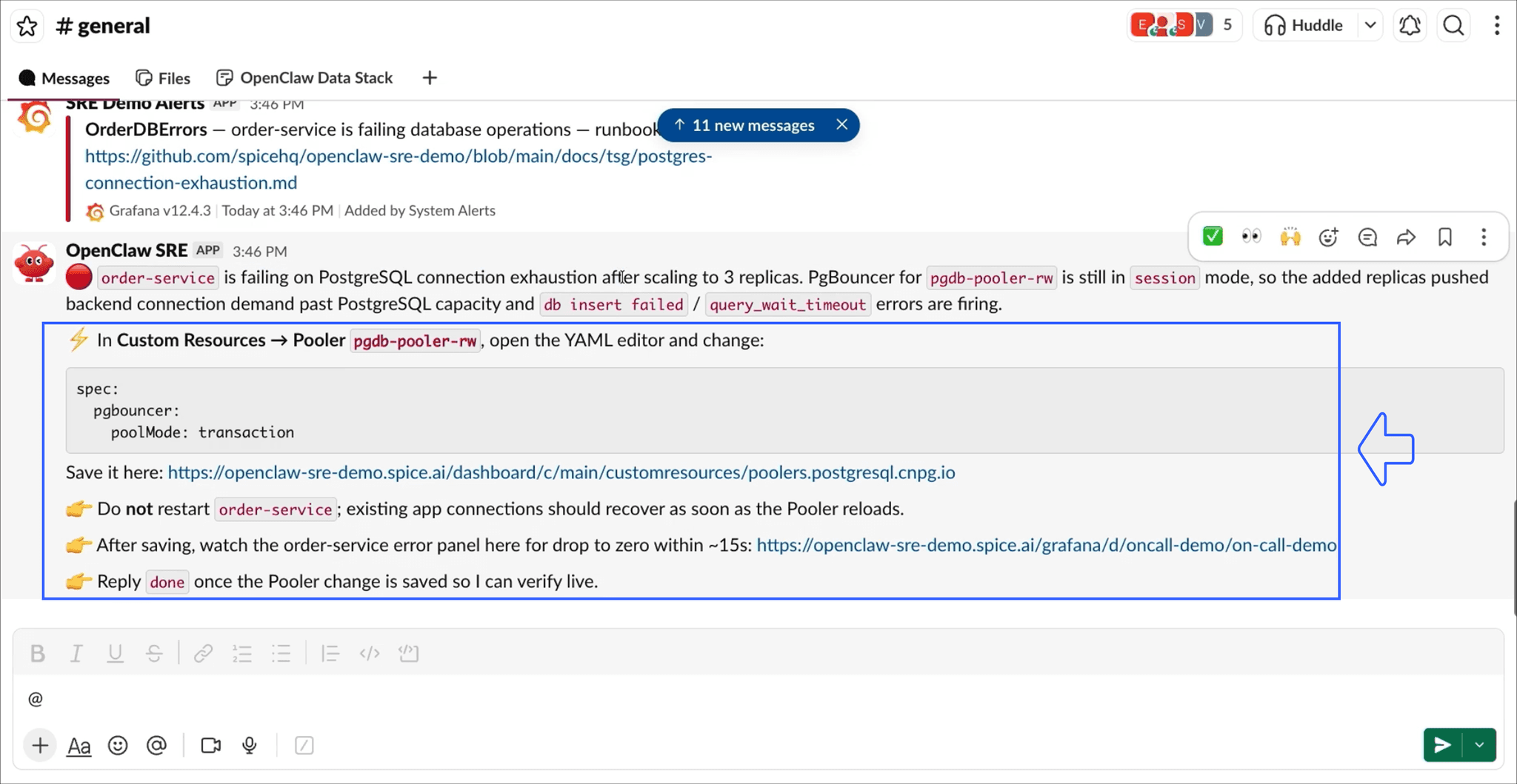Switch to the Files tab

tap(163, 78)
